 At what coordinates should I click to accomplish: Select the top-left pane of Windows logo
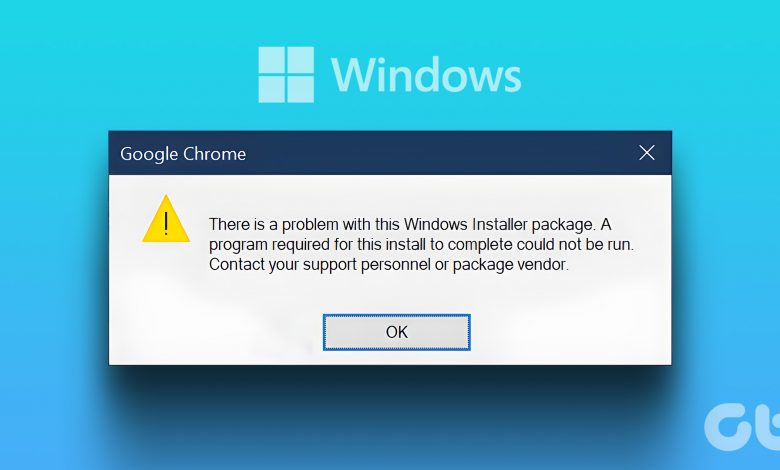[x=272, y=60]
